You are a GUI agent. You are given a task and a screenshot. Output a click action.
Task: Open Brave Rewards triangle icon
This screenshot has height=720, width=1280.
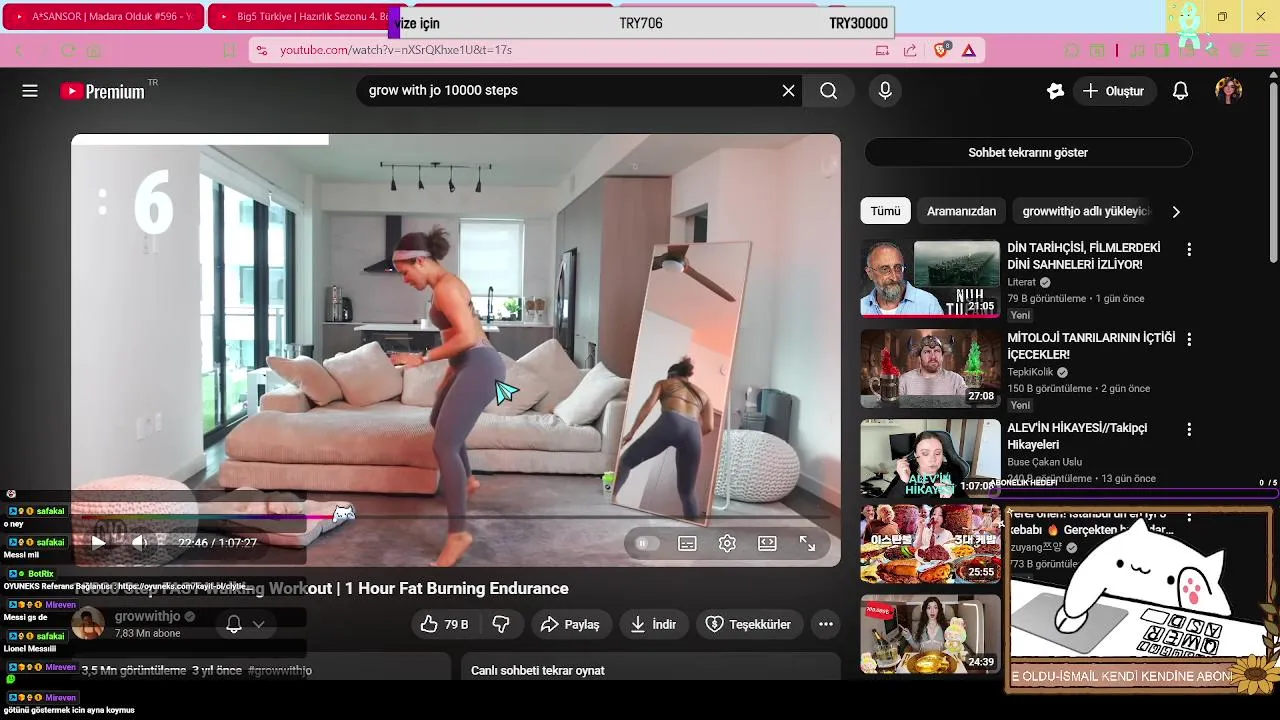coord(969,50)
